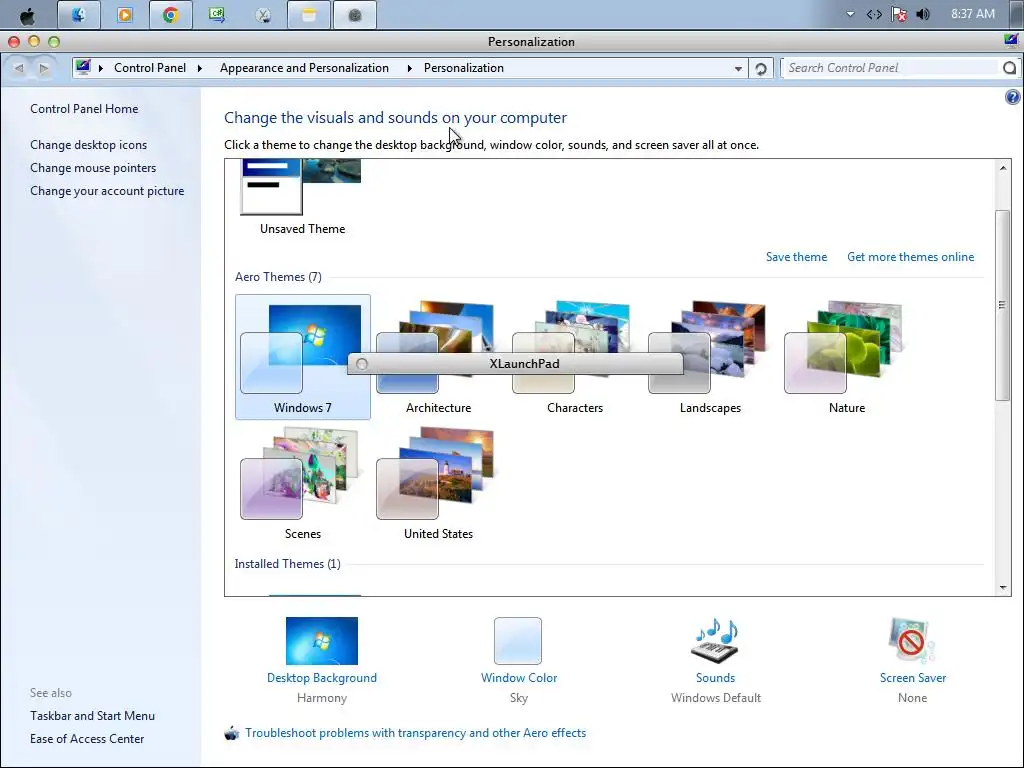The width and height of the screenshot is (1024, 768).
Task: Go forward with the navigation arrow
Action: (x=44, y=68)
